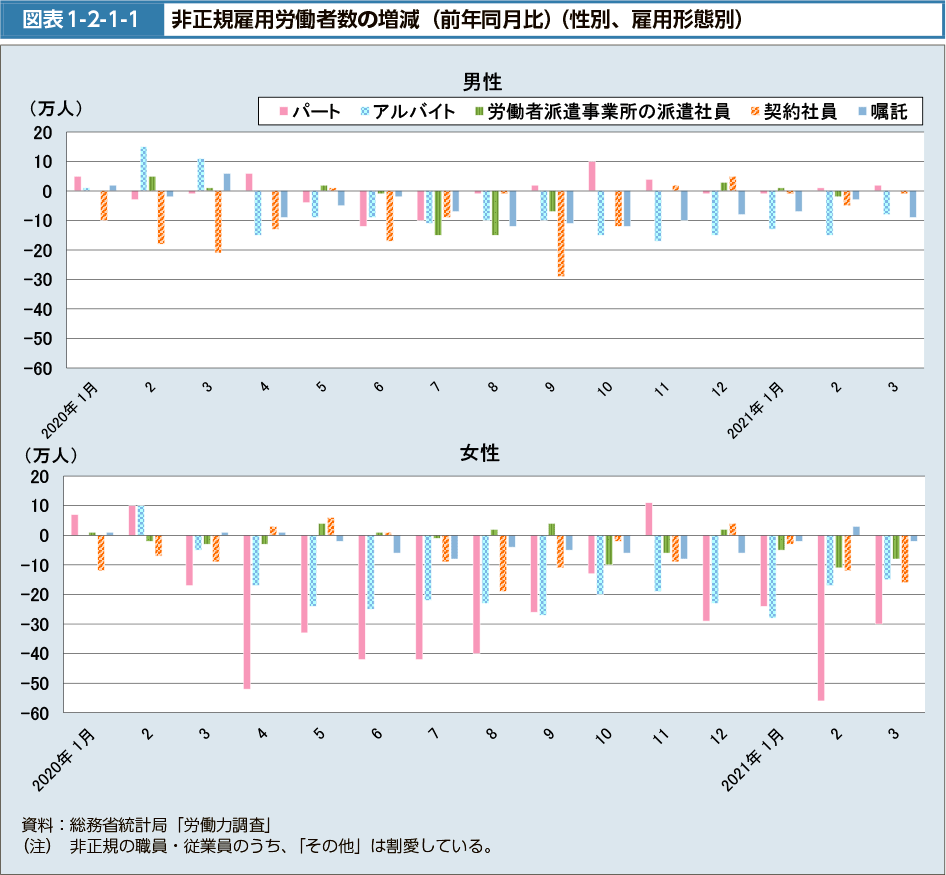The width and height of the screenshot is (946, 875).
Task: Click the pink パート legend swatch
Action: (284, 112)
